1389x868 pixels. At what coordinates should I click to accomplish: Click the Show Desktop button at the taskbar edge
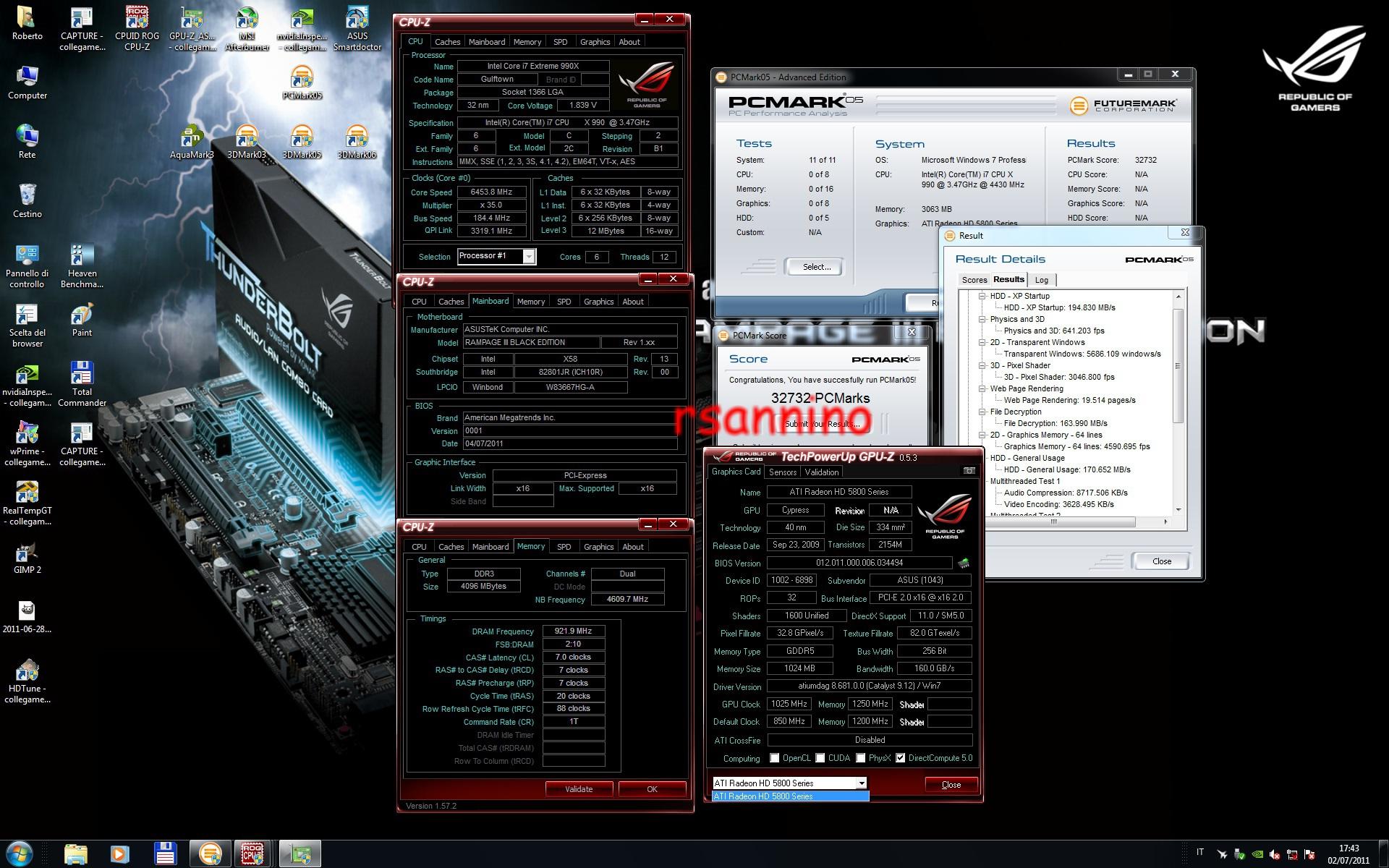tap(1383, 854)
